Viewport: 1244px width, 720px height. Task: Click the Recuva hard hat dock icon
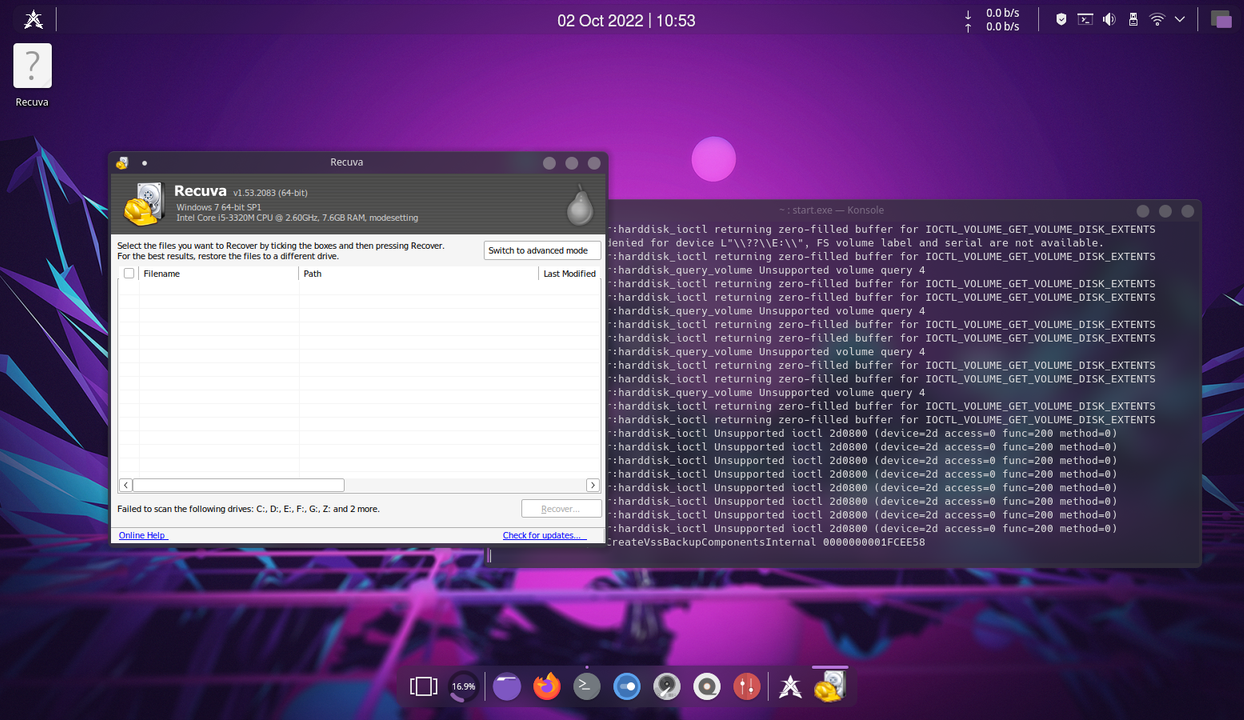830,686
